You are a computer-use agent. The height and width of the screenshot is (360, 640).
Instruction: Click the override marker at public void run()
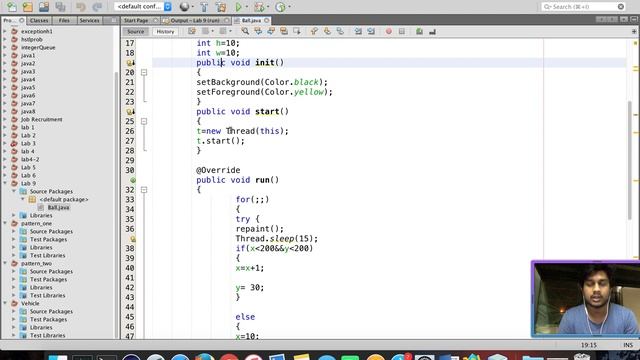click(x=133, y=180)
